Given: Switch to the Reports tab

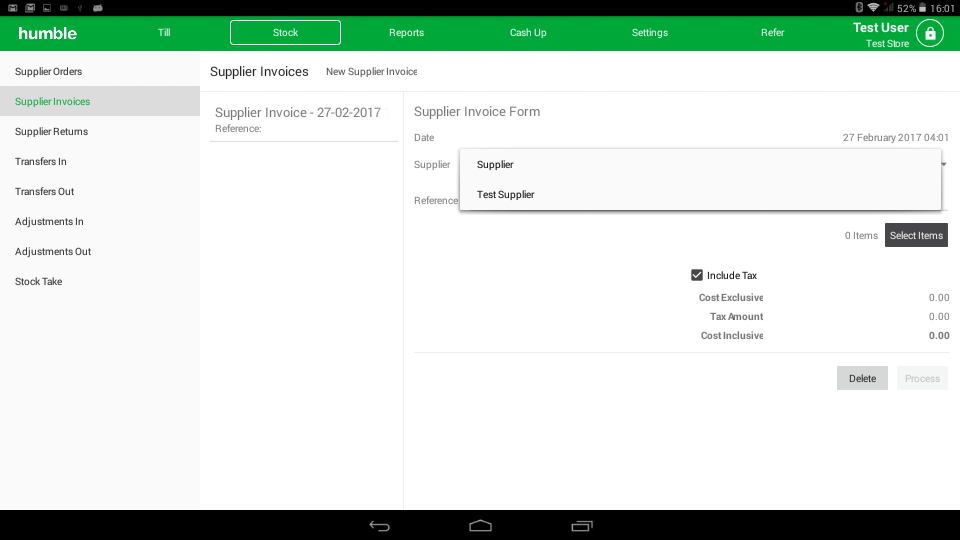Looking at the screenshot, I should (x=407, y=32).
